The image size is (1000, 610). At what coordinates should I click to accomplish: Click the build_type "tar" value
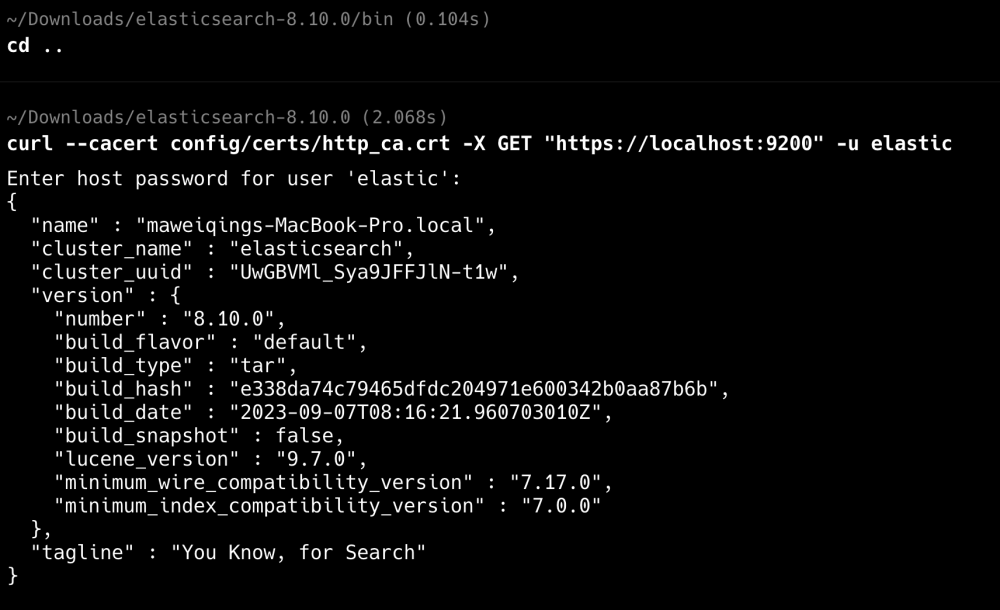[x=262, y=365]
